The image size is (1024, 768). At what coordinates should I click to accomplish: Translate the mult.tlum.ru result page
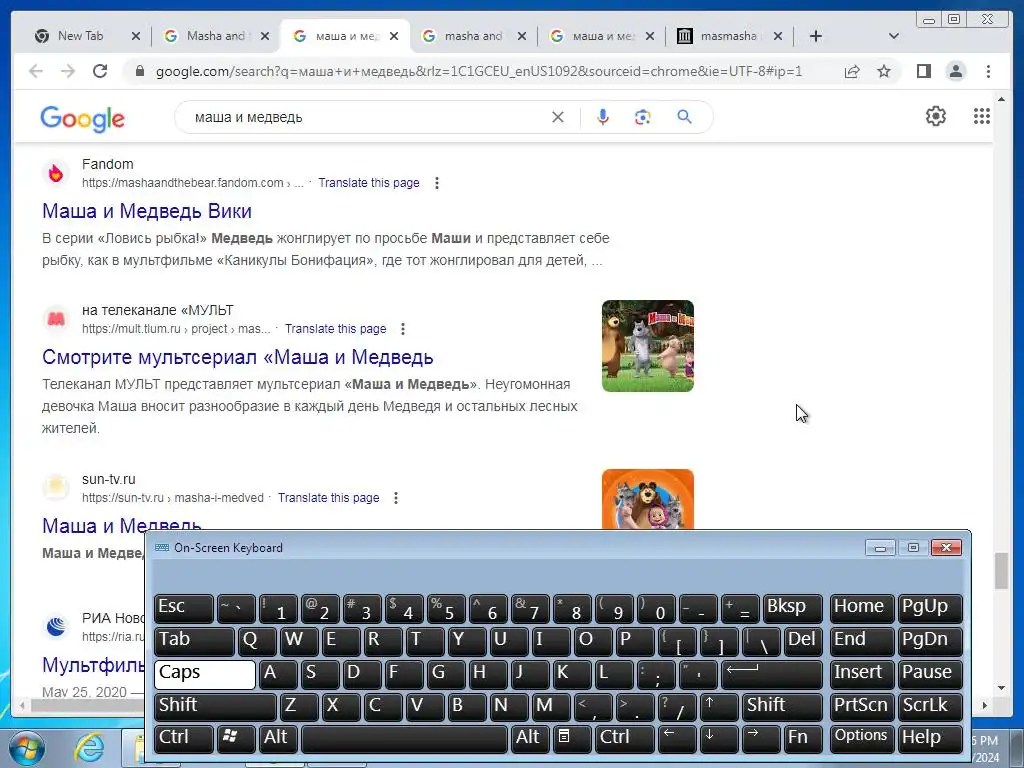[x=336, y=328]
